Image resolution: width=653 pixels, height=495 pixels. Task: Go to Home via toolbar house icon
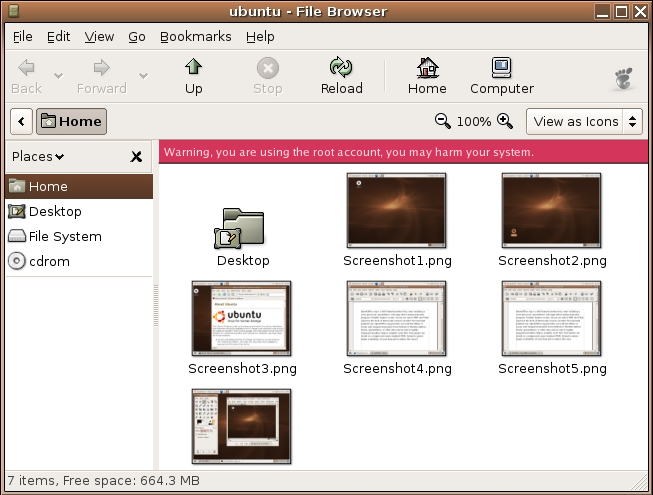click(427, 68)
